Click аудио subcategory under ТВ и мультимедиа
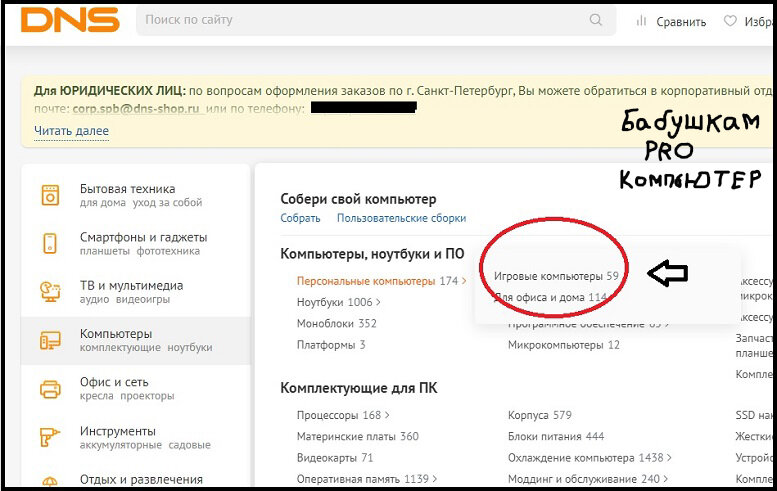Viewport: 777px width, 491px height. pos(94,299)
